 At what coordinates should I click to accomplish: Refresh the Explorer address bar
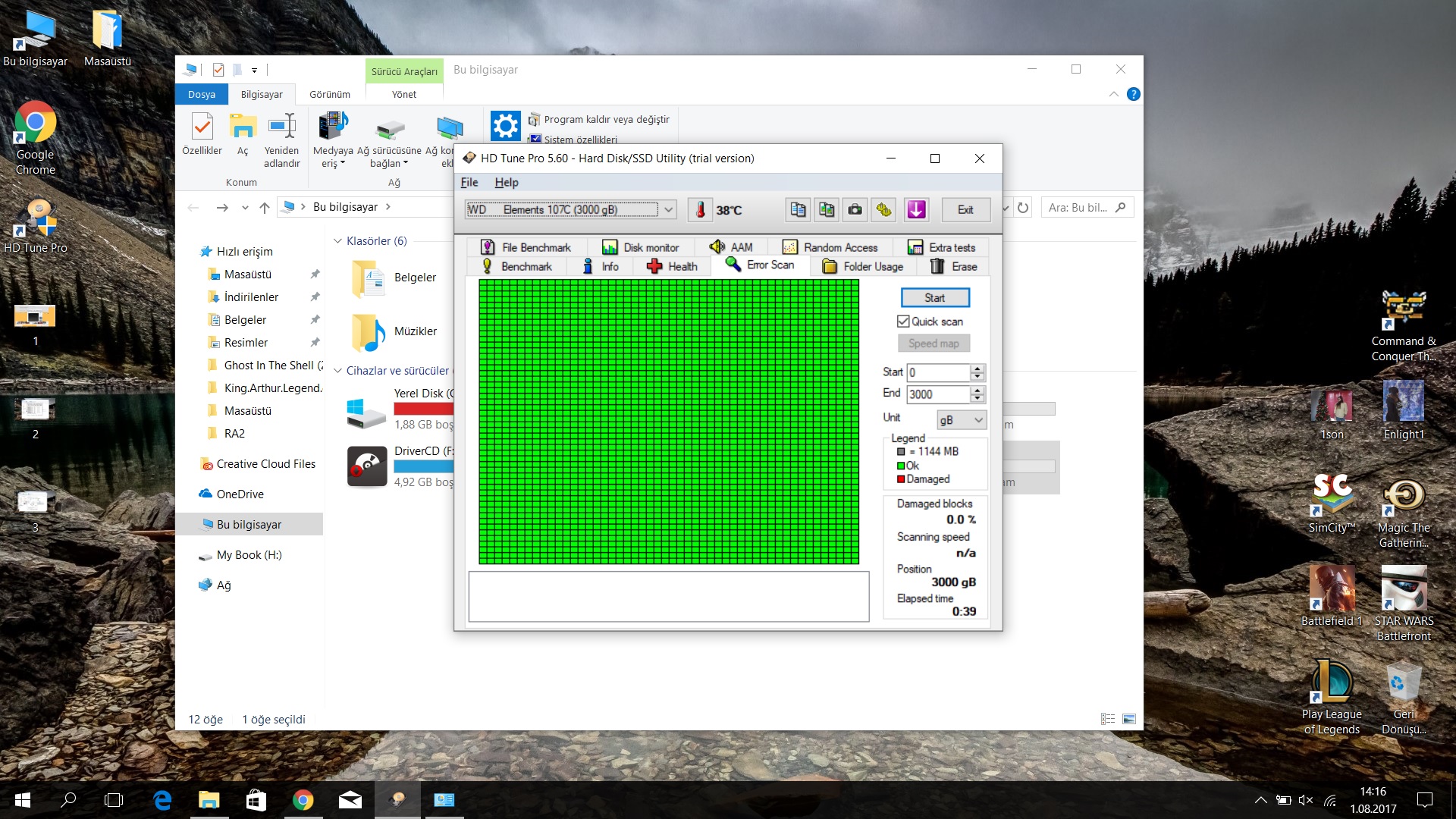pyautogui.click(x=1023, y=208)
